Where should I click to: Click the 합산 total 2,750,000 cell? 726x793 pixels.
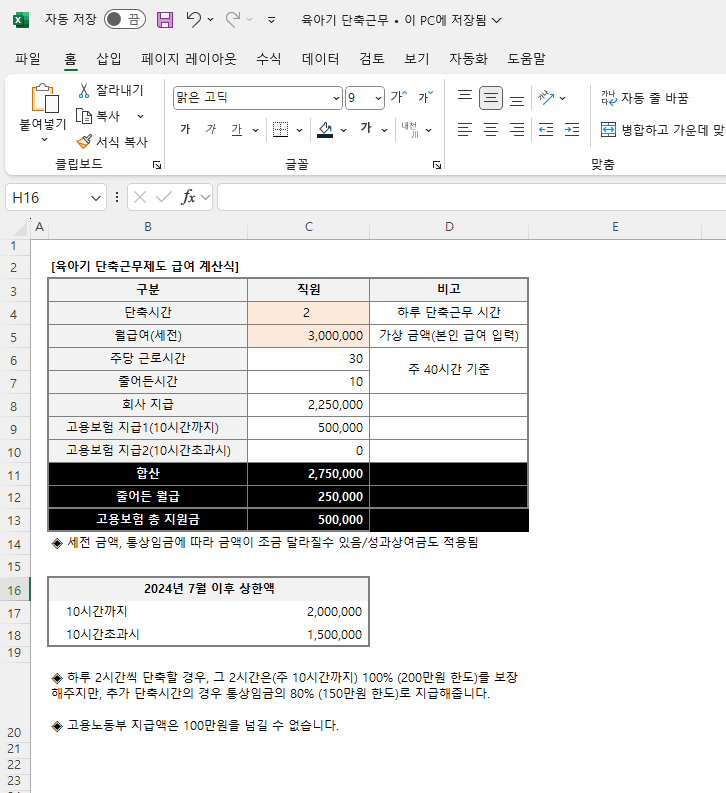coord(308,474)
